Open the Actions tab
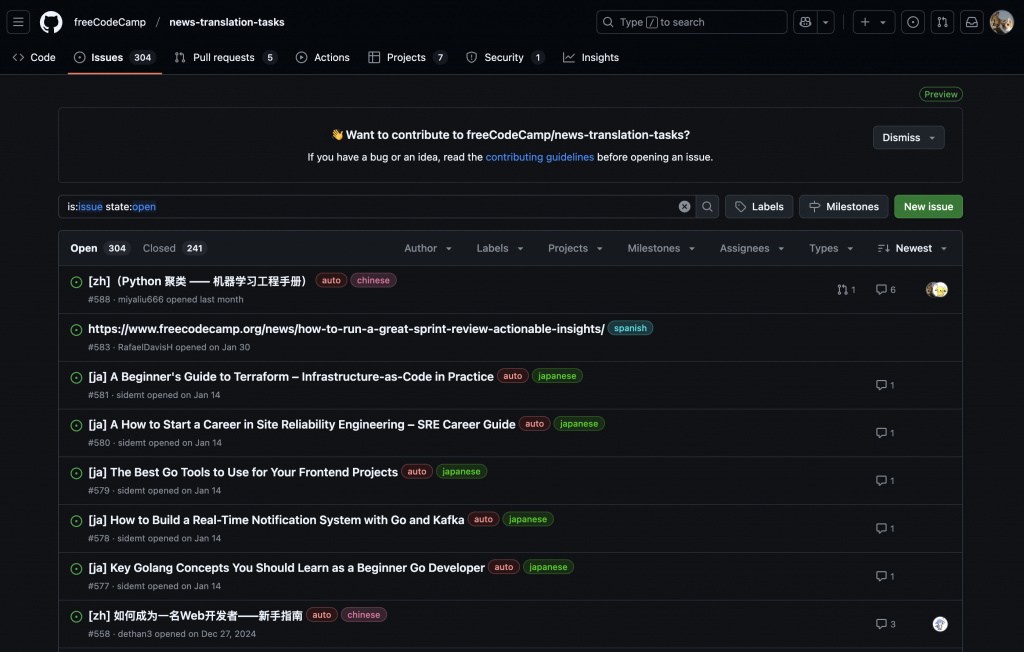1024x652 pixels. tap(323, 57)
